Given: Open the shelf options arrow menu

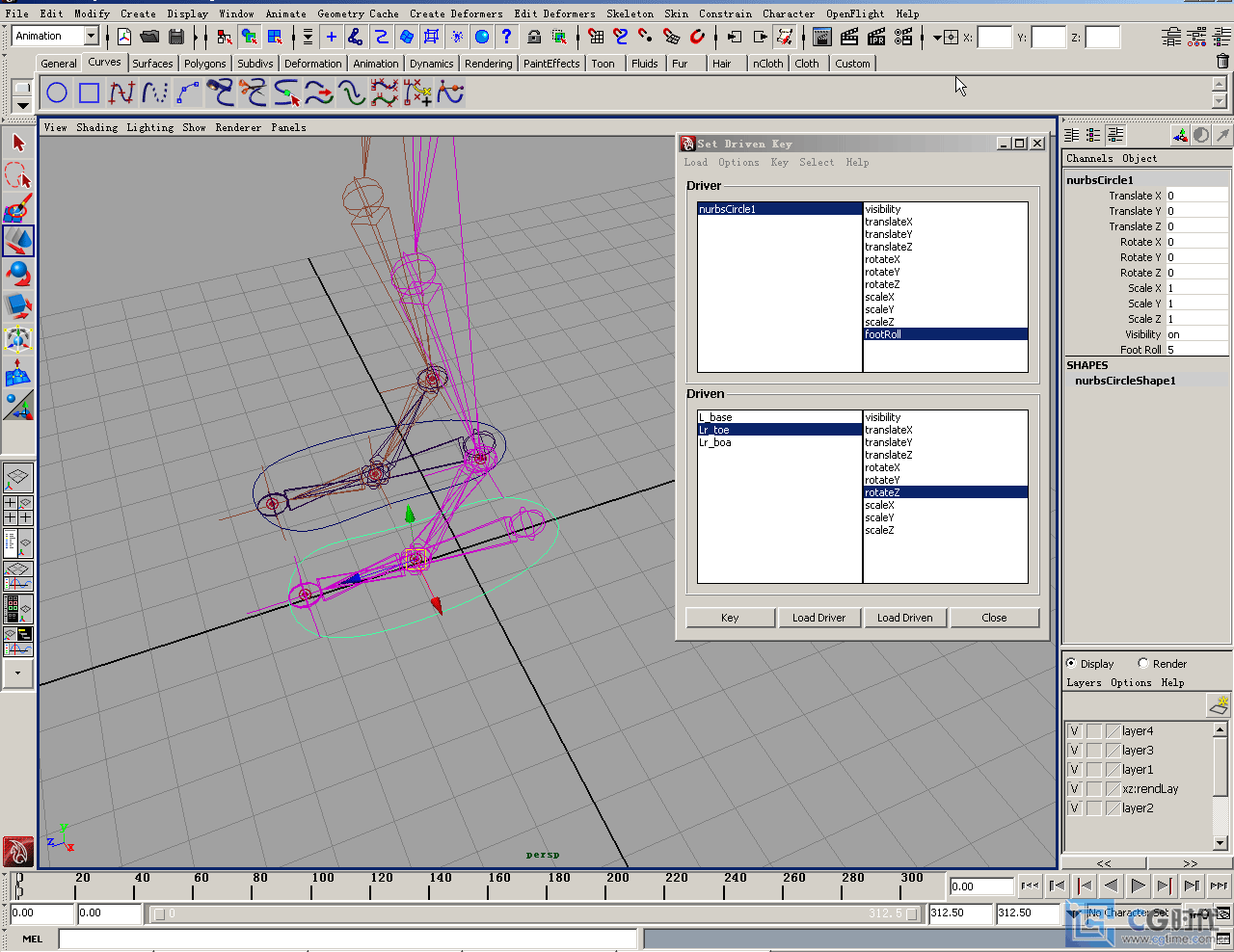Looking at the screenshot, I should pos(22,105).
